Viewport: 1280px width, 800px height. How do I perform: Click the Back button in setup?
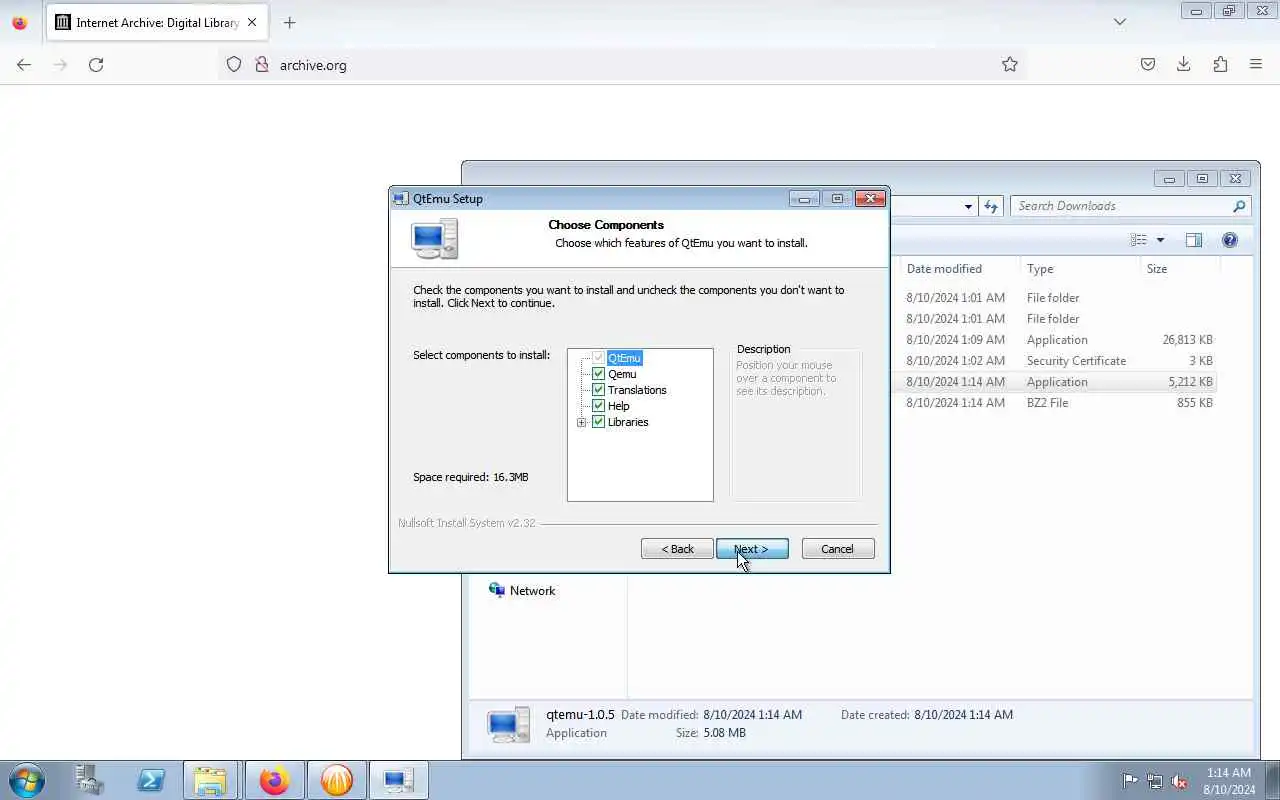677,549
